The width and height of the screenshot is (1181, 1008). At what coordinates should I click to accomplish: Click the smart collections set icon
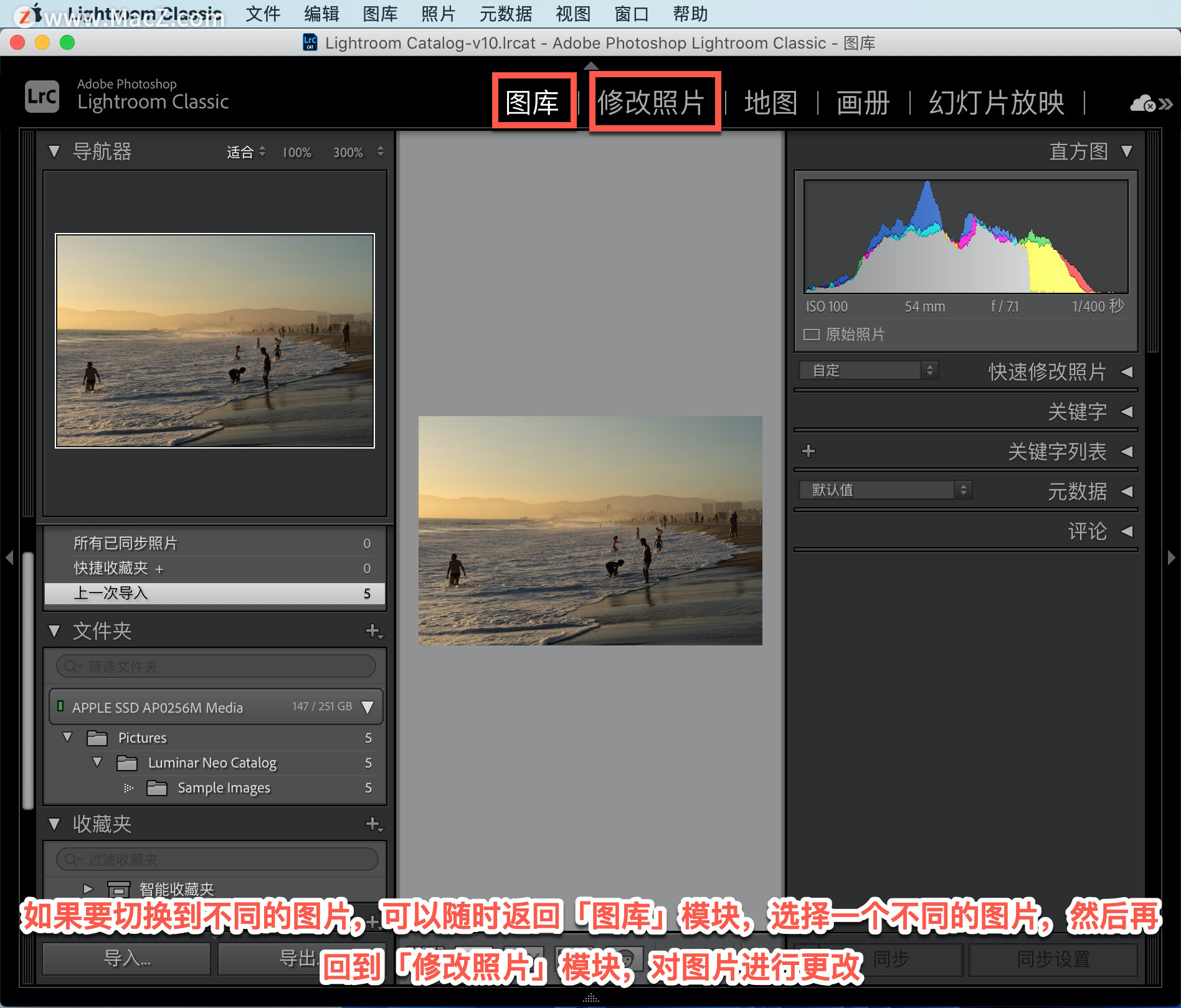[x=118, y=889]
